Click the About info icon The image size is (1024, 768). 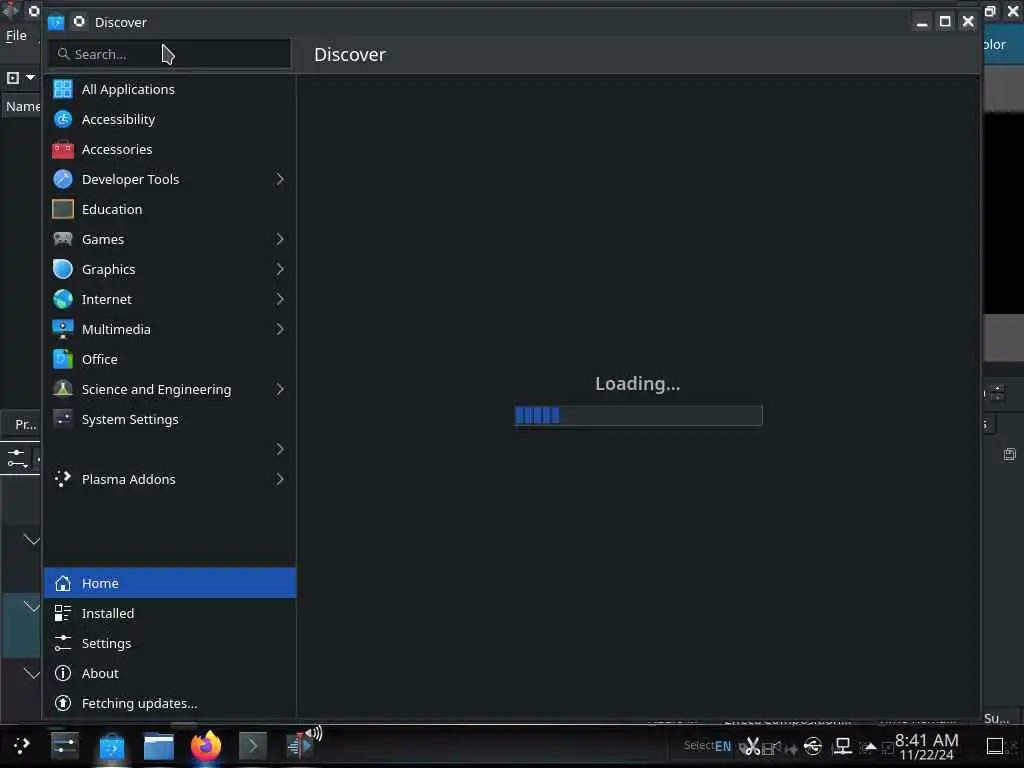pos(63,673)
